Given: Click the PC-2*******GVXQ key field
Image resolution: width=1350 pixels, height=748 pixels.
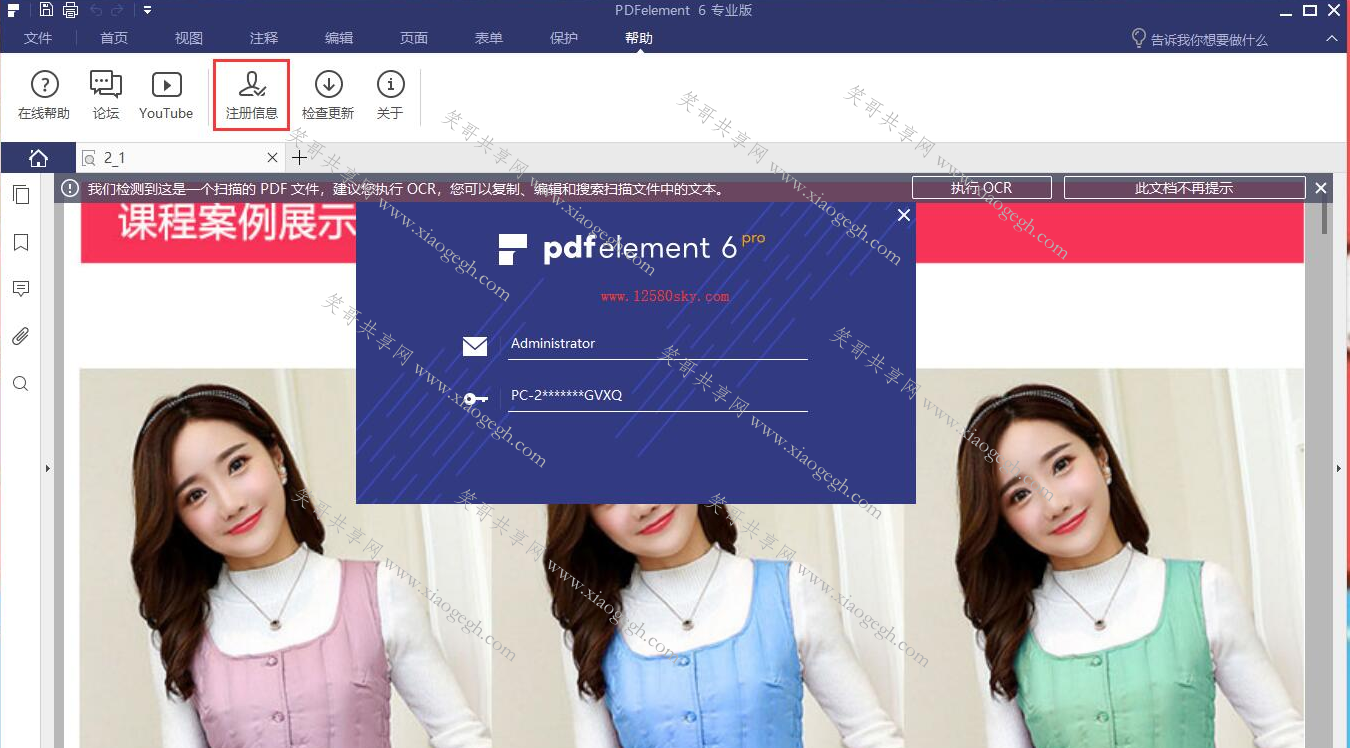Looking at the screenshot, I should click(657, 396).
